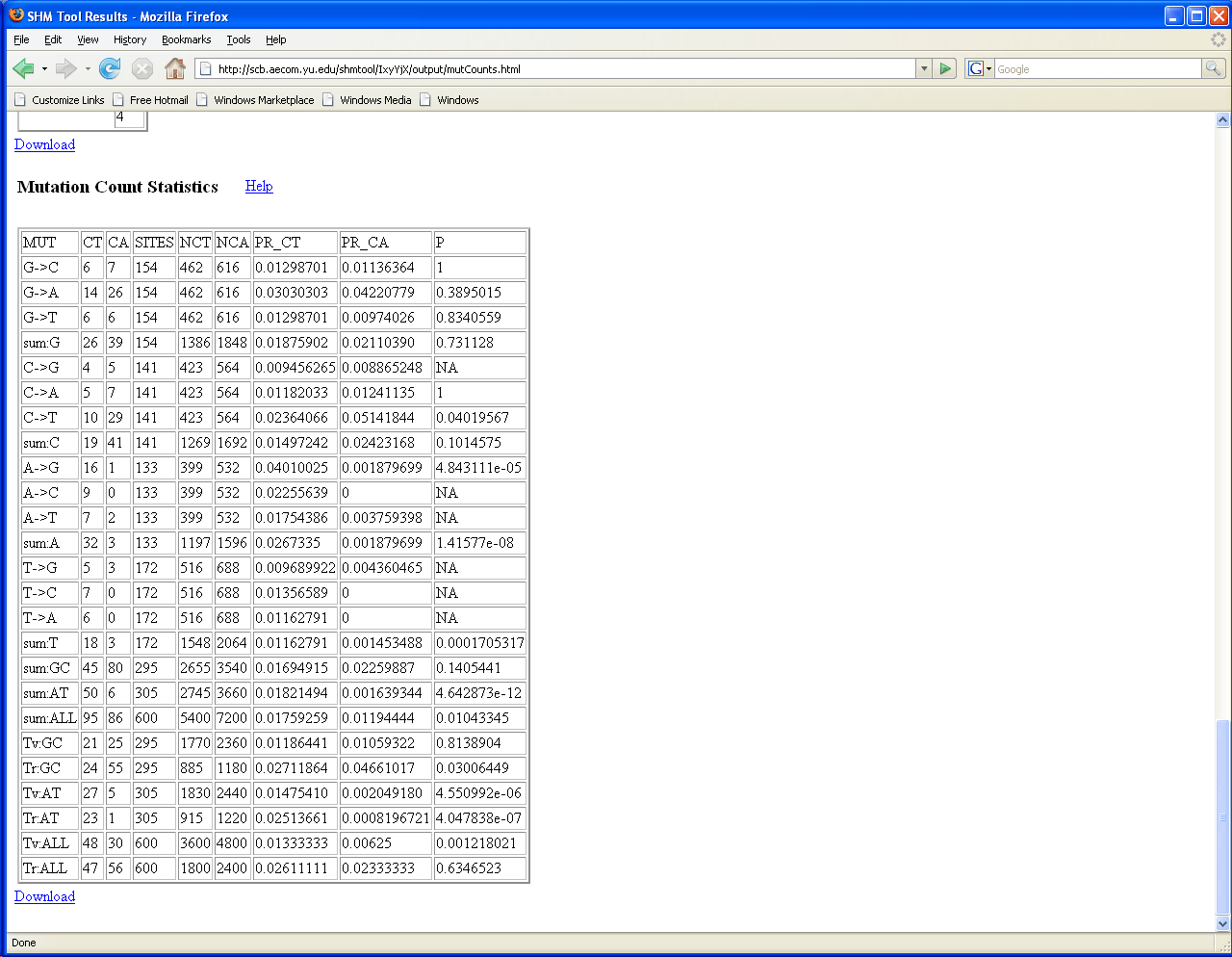Open the Bookmarks menu
The height and width of the screenshot is (957, 1232).
pyautogui.click(x=186, y=39)
